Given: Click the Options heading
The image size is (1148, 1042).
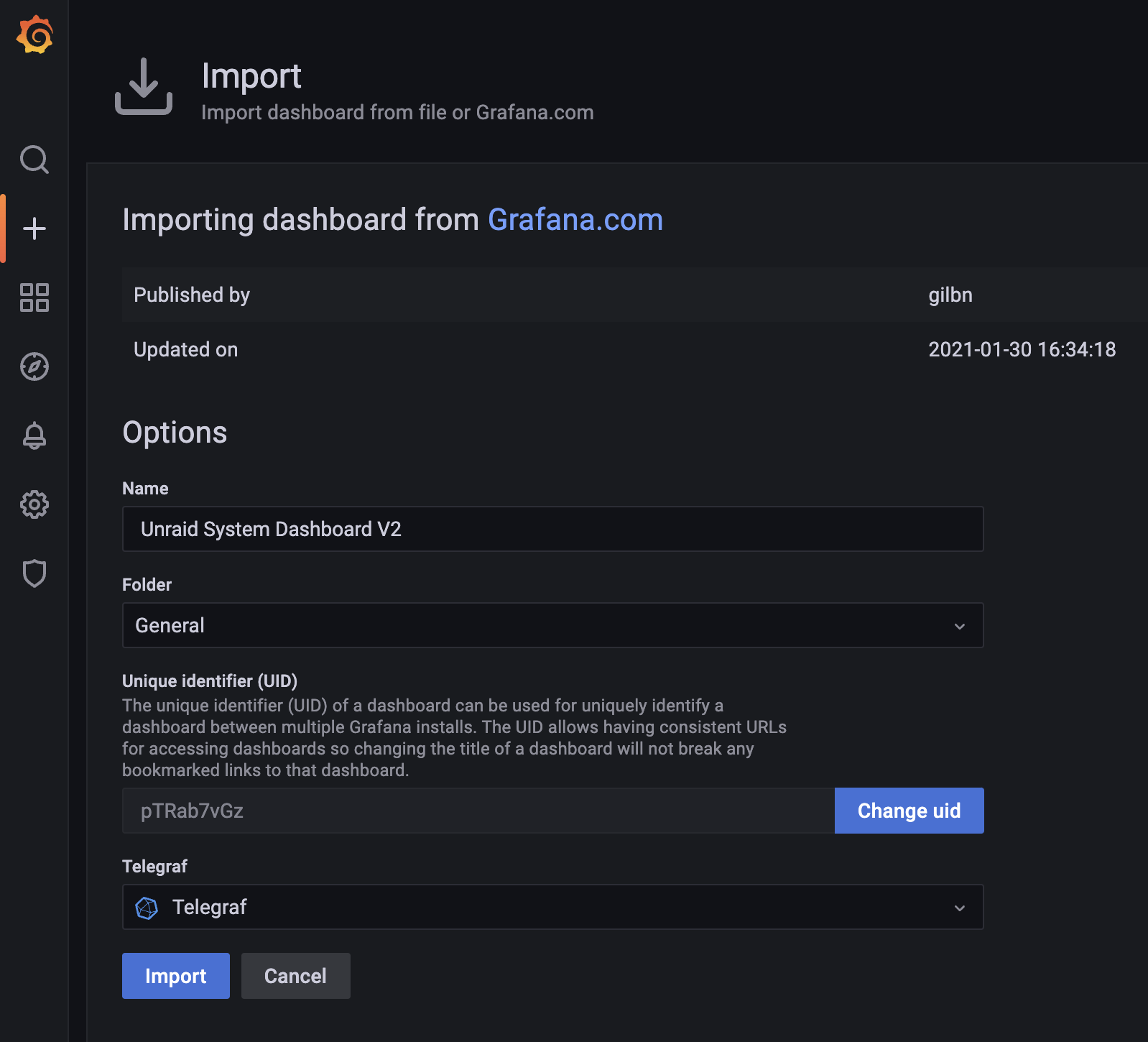Looking at the screenshot, I should (x=175, y=433).
